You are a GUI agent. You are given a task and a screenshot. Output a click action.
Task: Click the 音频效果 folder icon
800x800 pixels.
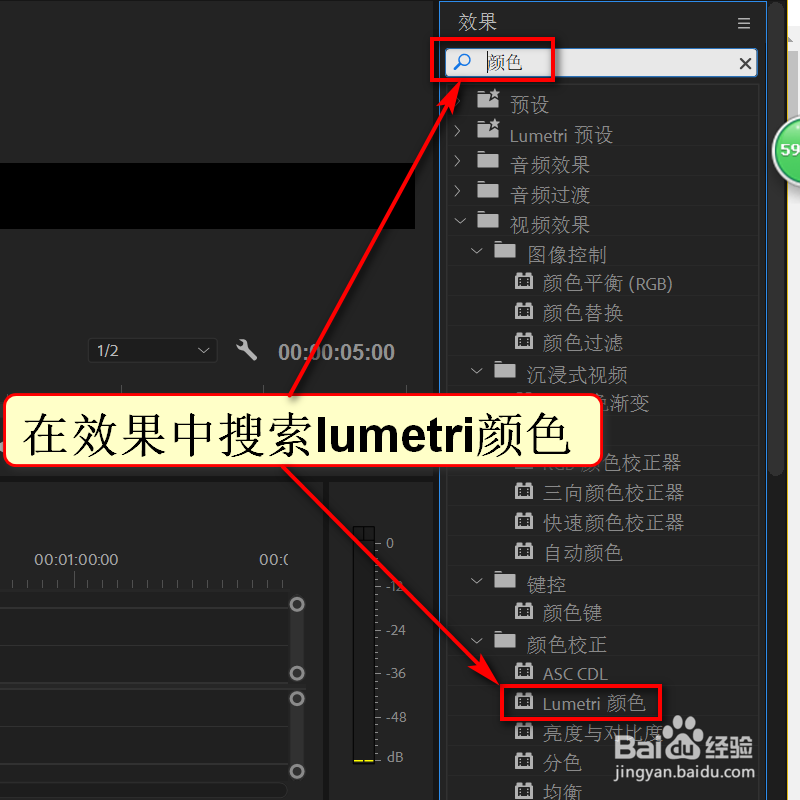tap(488, 161)
